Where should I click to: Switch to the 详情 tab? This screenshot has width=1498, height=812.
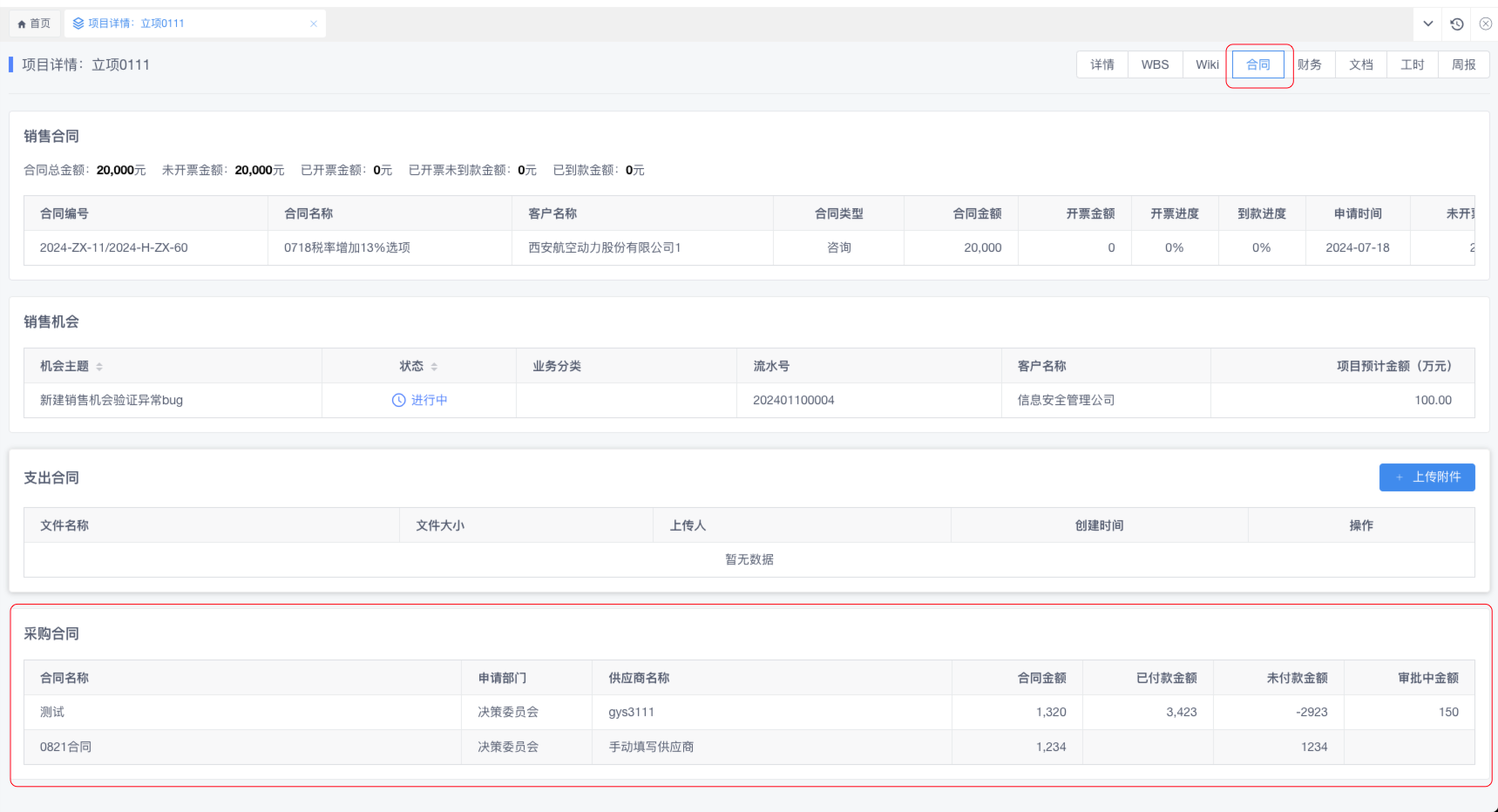coord(1102,64)
